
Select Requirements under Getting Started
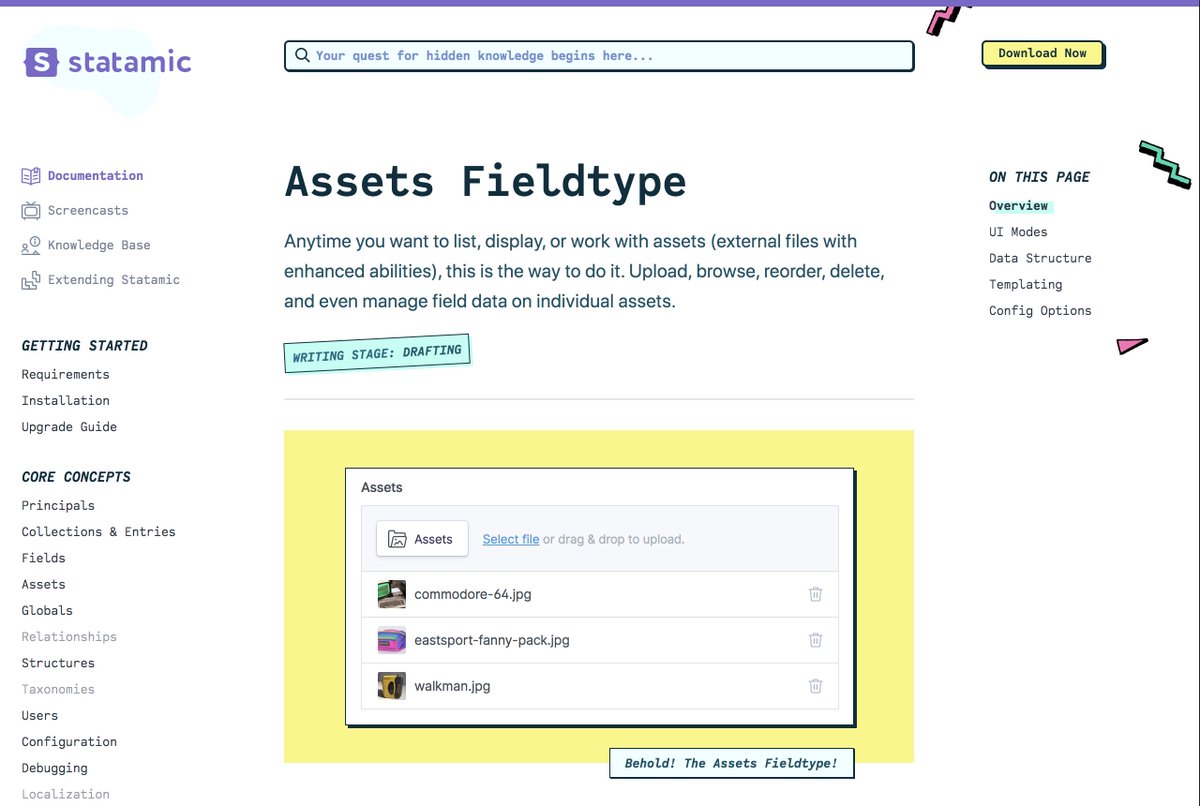click(65, 374)
